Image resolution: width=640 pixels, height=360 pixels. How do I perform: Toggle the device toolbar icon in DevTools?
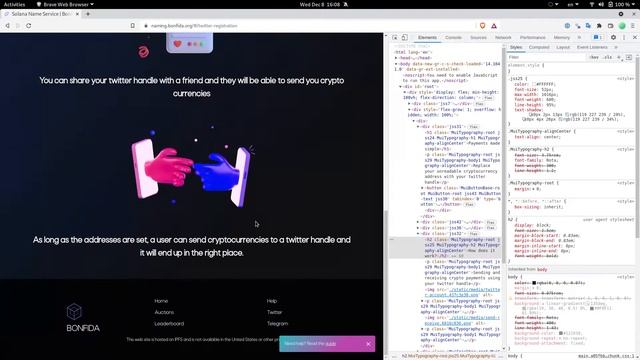[x=404, y=38]
